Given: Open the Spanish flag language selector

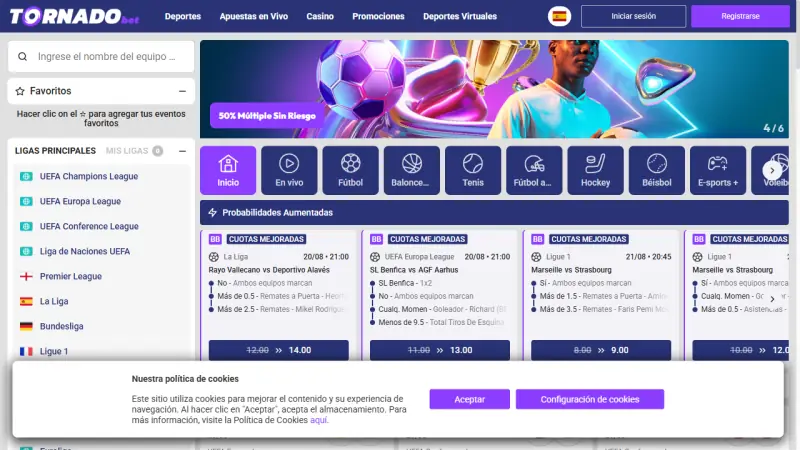Looking at the screenshot, I should (x=560, y=16).
